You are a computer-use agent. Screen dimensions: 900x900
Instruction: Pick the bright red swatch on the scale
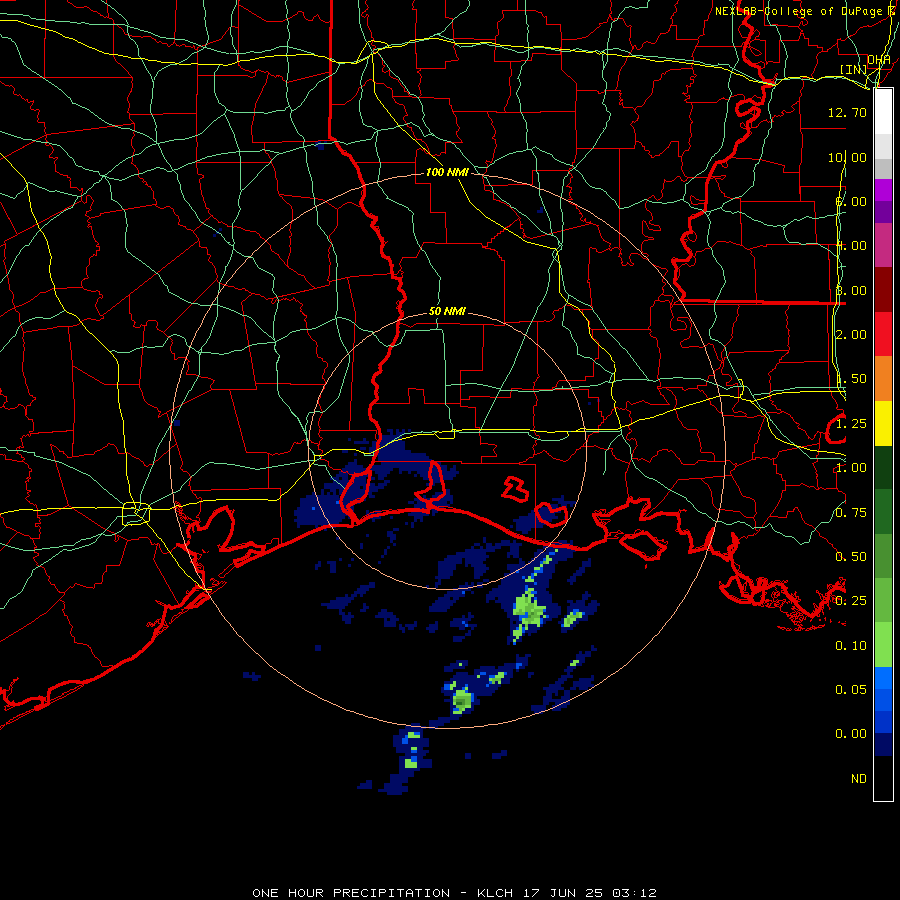click(883, 334)
